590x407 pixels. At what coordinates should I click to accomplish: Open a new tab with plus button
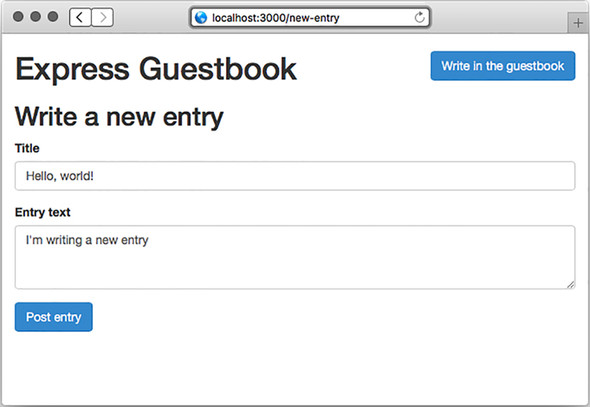[578, 23]
